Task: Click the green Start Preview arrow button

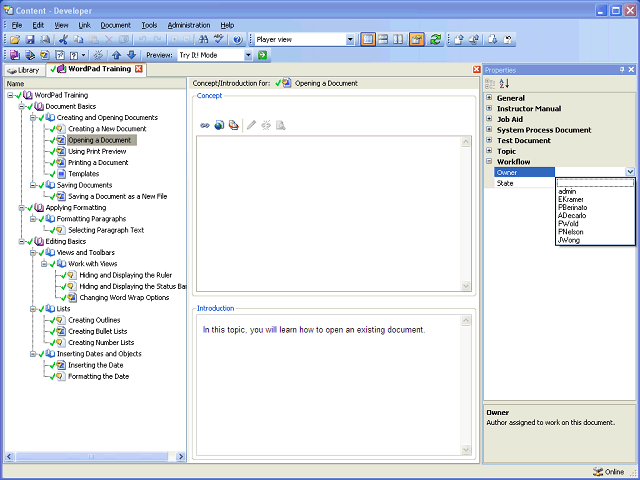Action: pos(261,55)
